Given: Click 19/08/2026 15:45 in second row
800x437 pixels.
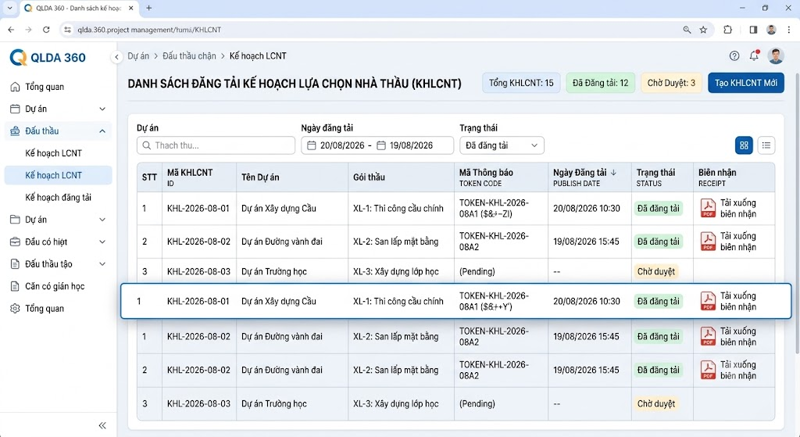Looking at the screenshot, I should tap(586, 242).
